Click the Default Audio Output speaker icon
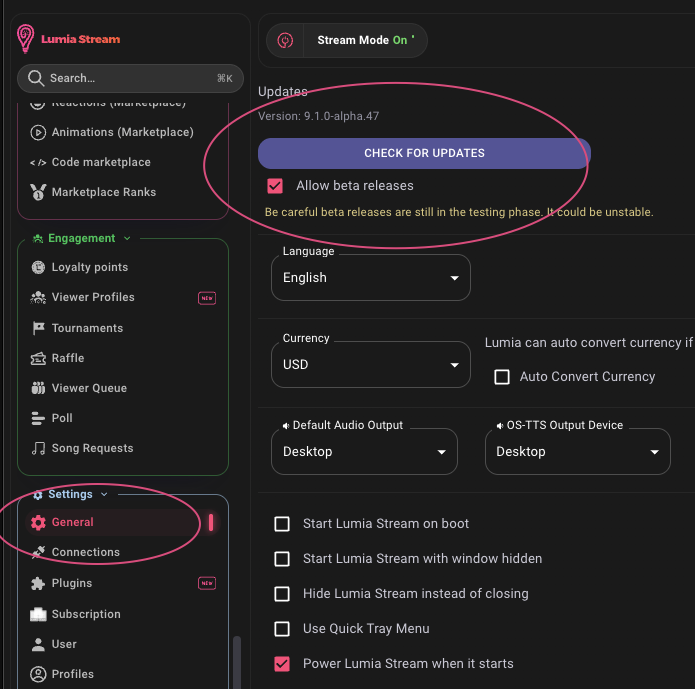695x689 pixels. 286,426
